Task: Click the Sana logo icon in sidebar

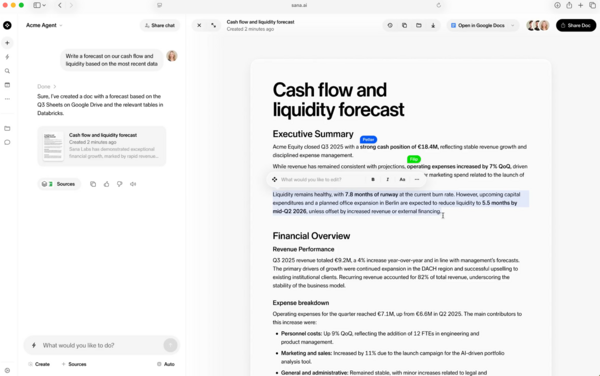Action: pos(7,25)
